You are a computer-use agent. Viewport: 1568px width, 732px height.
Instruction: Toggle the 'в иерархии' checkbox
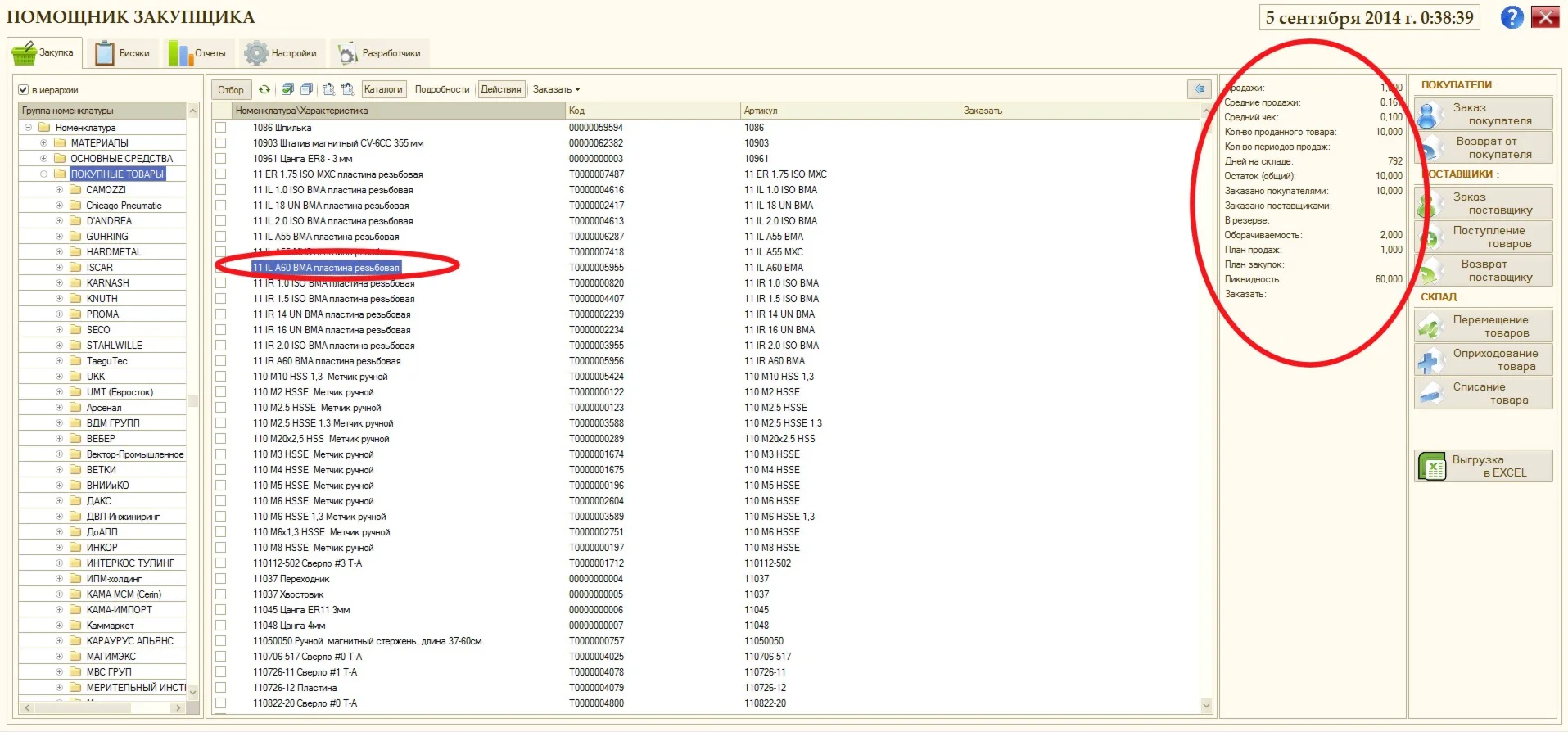pos(24,90)
